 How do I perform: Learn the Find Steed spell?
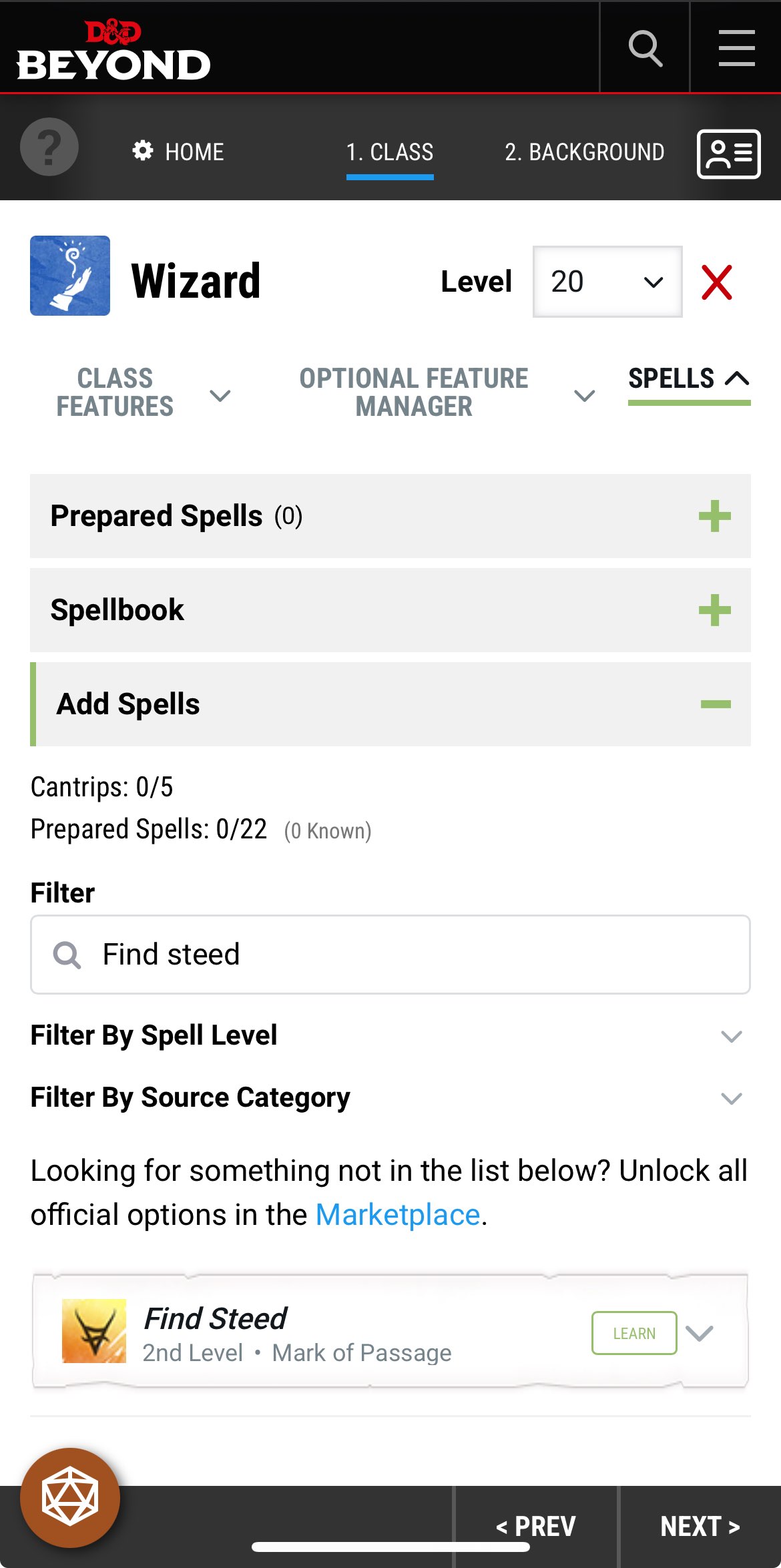coord(633,1333)
